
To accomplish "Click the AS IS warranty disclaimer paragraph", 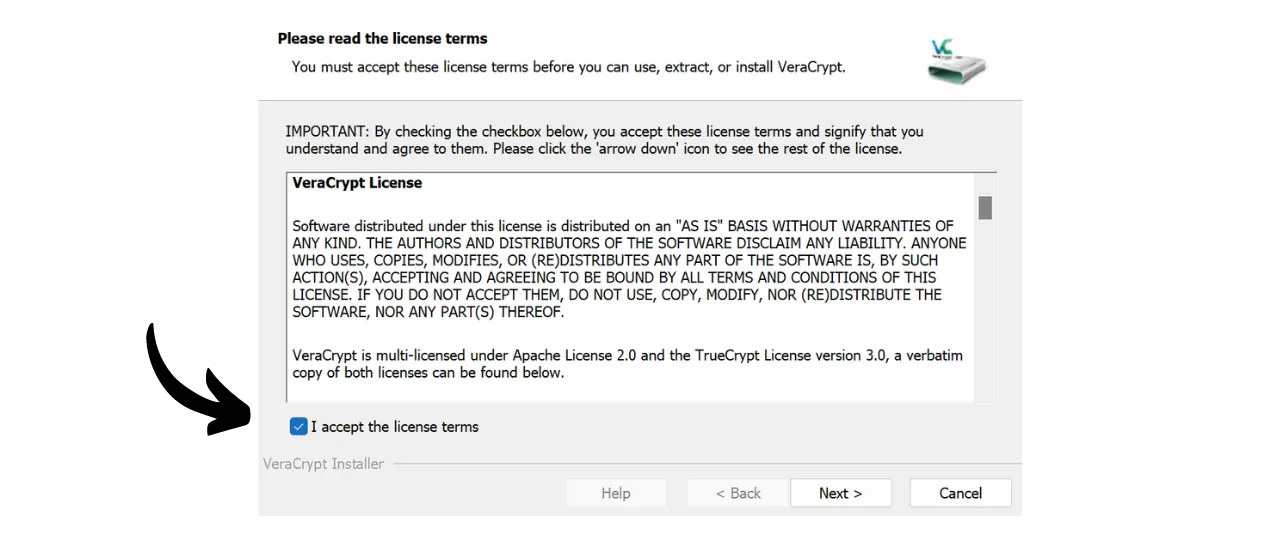I will [x=629, y=269].
